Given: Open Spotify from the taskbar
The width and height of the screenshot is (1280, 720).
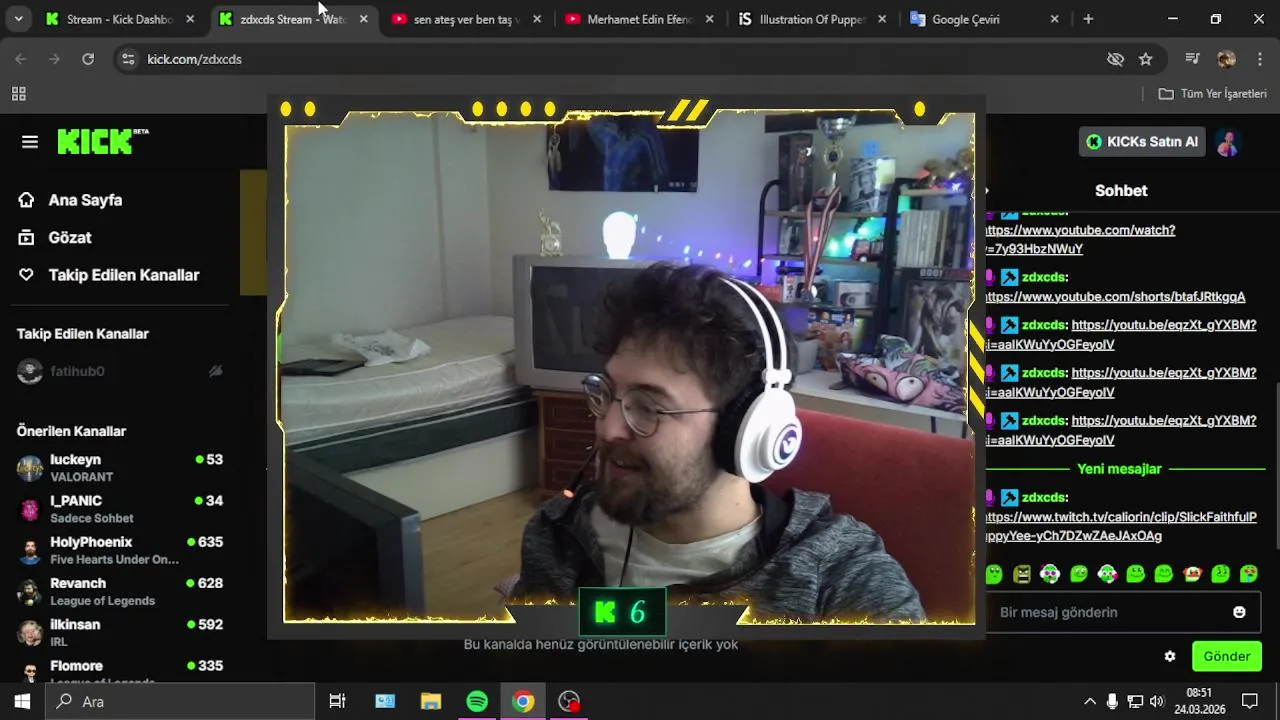Looking at the screenshot, I should (x=477, y=701).
